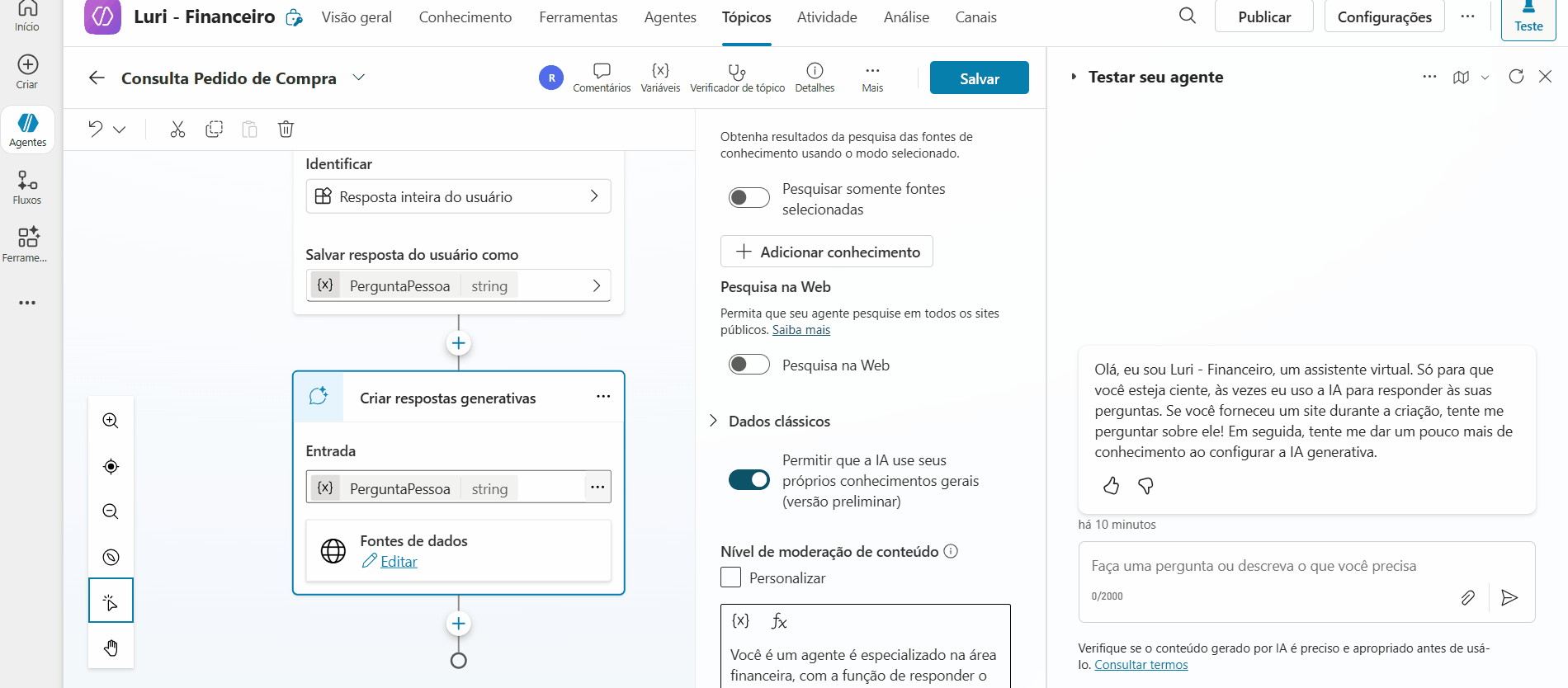The height and width of the screenshot is (688, 1568).
Task: Open topic Detalhes
Action: (815, 78)
